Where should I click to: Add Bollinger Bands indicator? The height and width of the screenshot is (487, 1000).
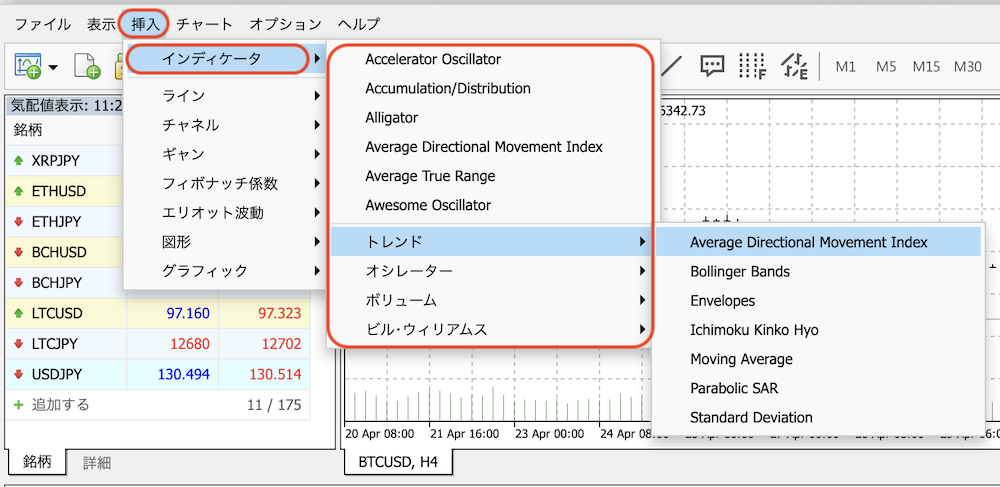(740, 272)
